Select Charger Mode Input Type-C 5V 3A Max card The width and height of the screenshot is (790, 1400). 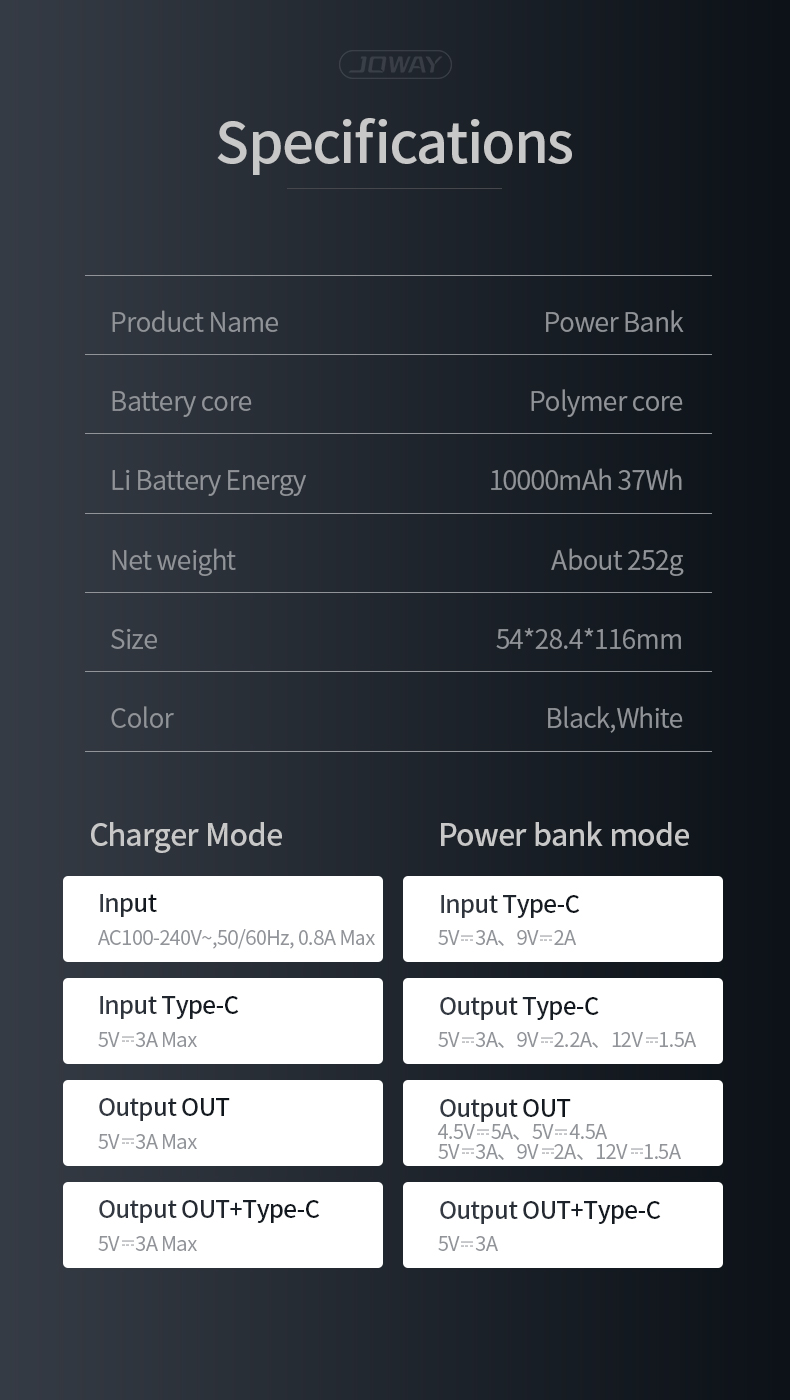coord(223,1021)
